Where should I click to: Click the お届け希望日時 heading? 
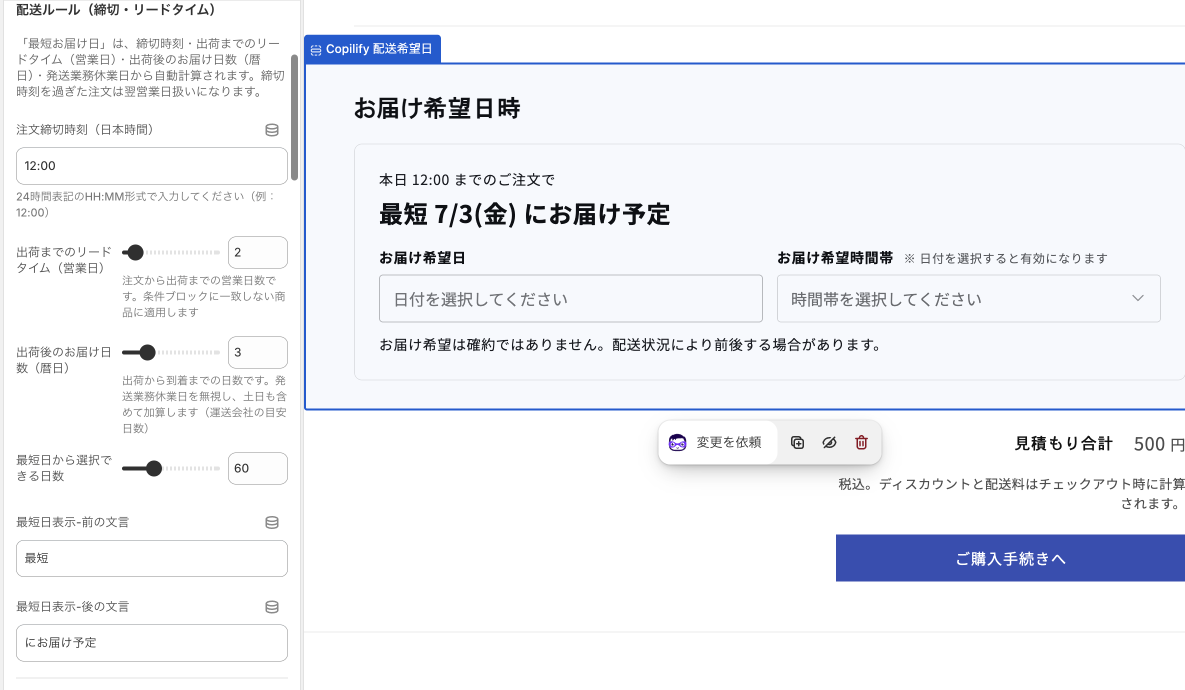[x=437, y=109]
